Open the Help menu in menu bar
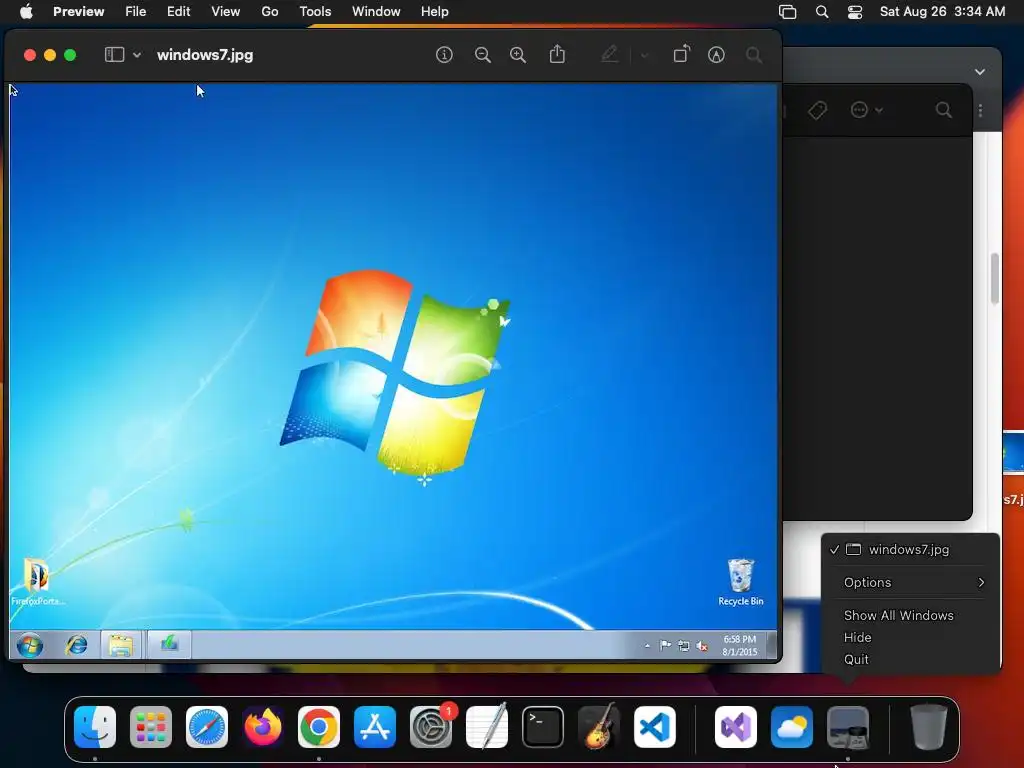Image resolution: width=1024 pixels, height=768 pixels. coord(434,12)
